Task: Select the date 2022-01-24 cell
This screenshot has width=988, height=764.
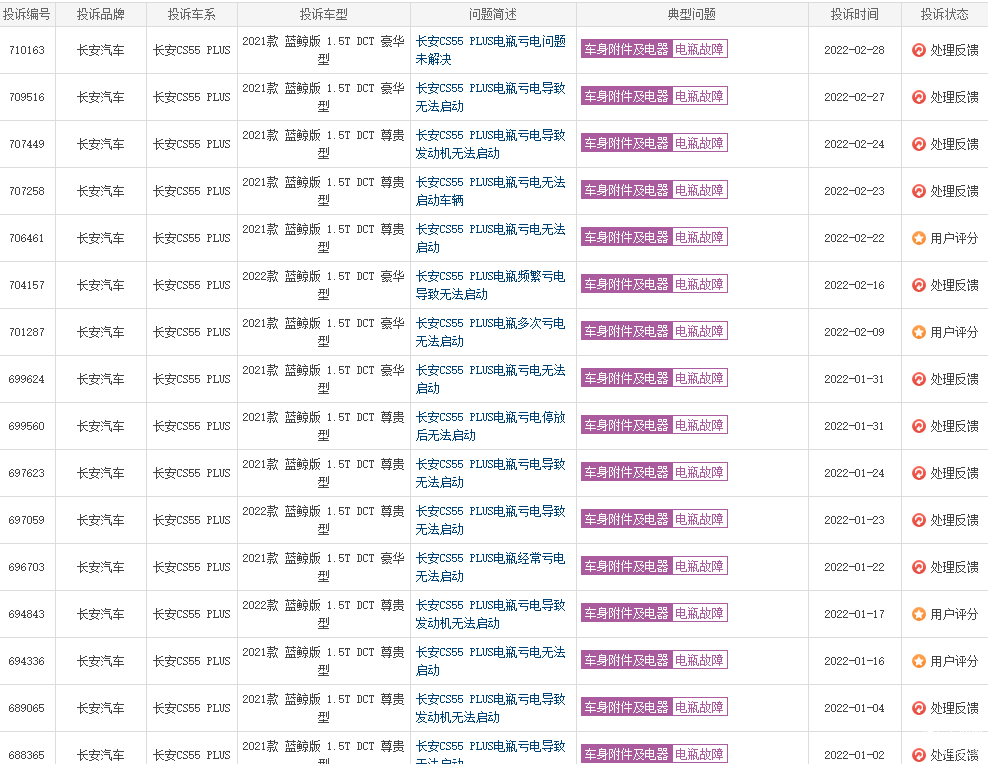Action: coord(854,473)
